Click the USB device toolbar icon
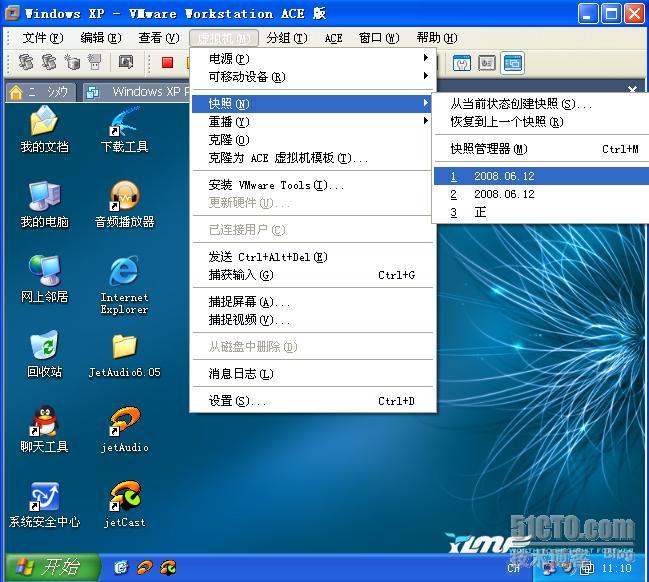 [95, 63]
